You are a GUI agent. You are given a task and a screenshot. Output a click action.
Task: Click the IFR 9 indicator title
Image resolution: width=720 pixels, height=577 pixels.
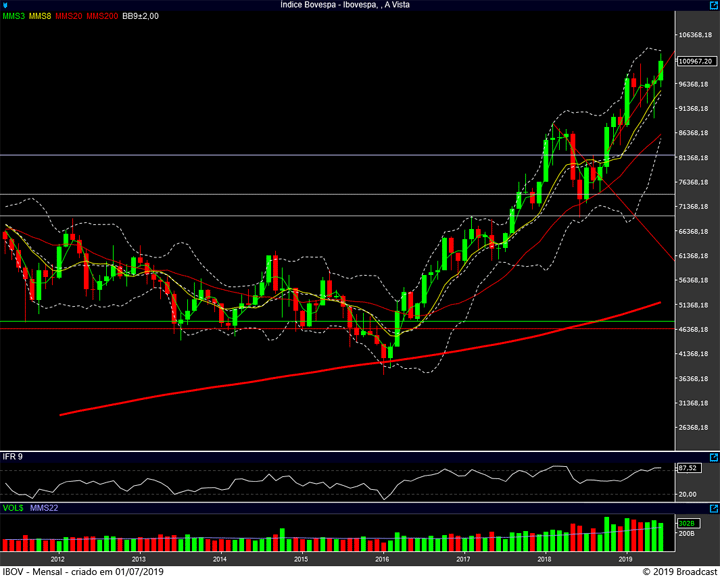click(14, 456)
